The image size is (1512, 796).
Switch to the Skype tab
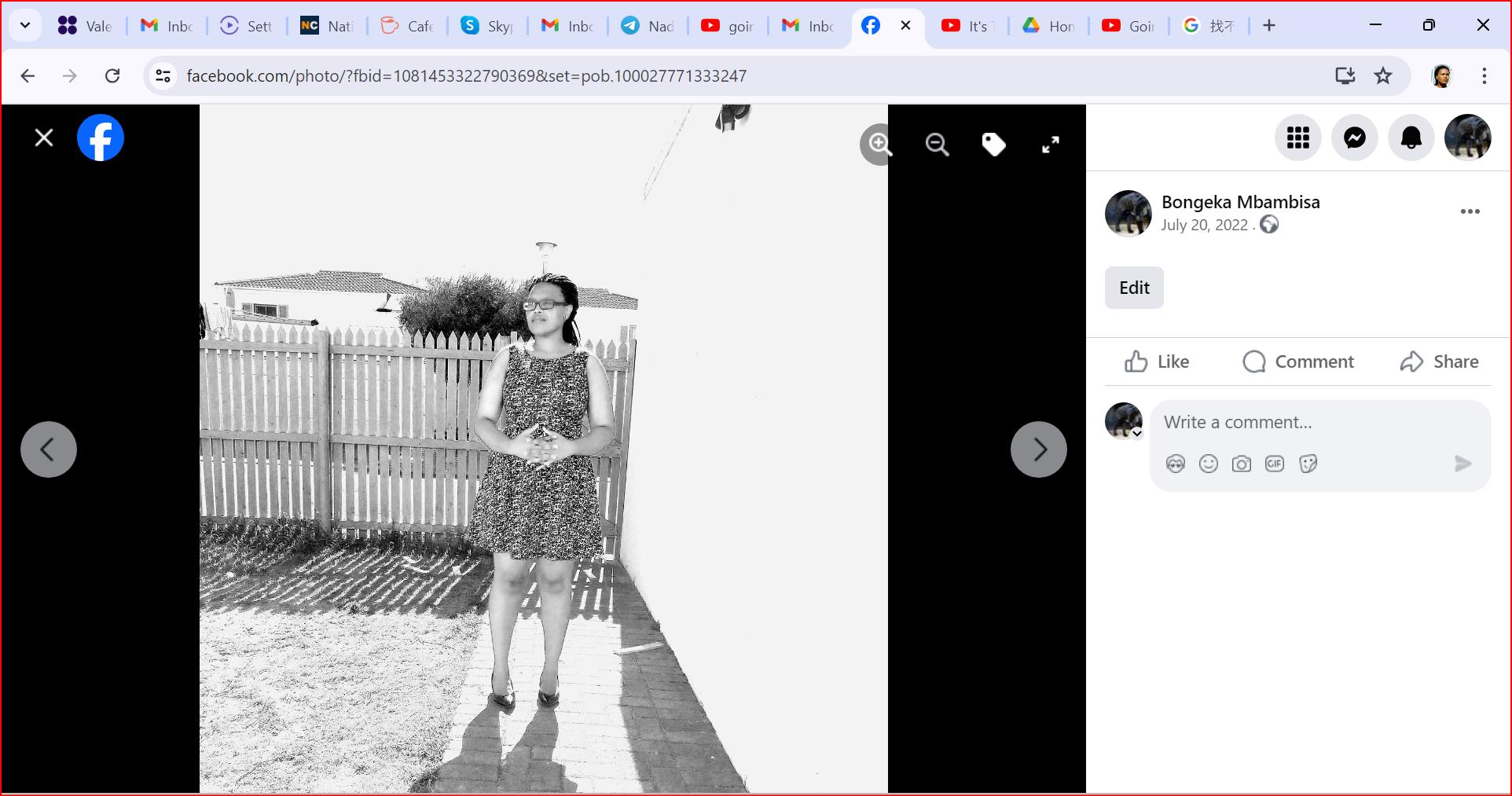pyautogui.click(x=487, y=26)
